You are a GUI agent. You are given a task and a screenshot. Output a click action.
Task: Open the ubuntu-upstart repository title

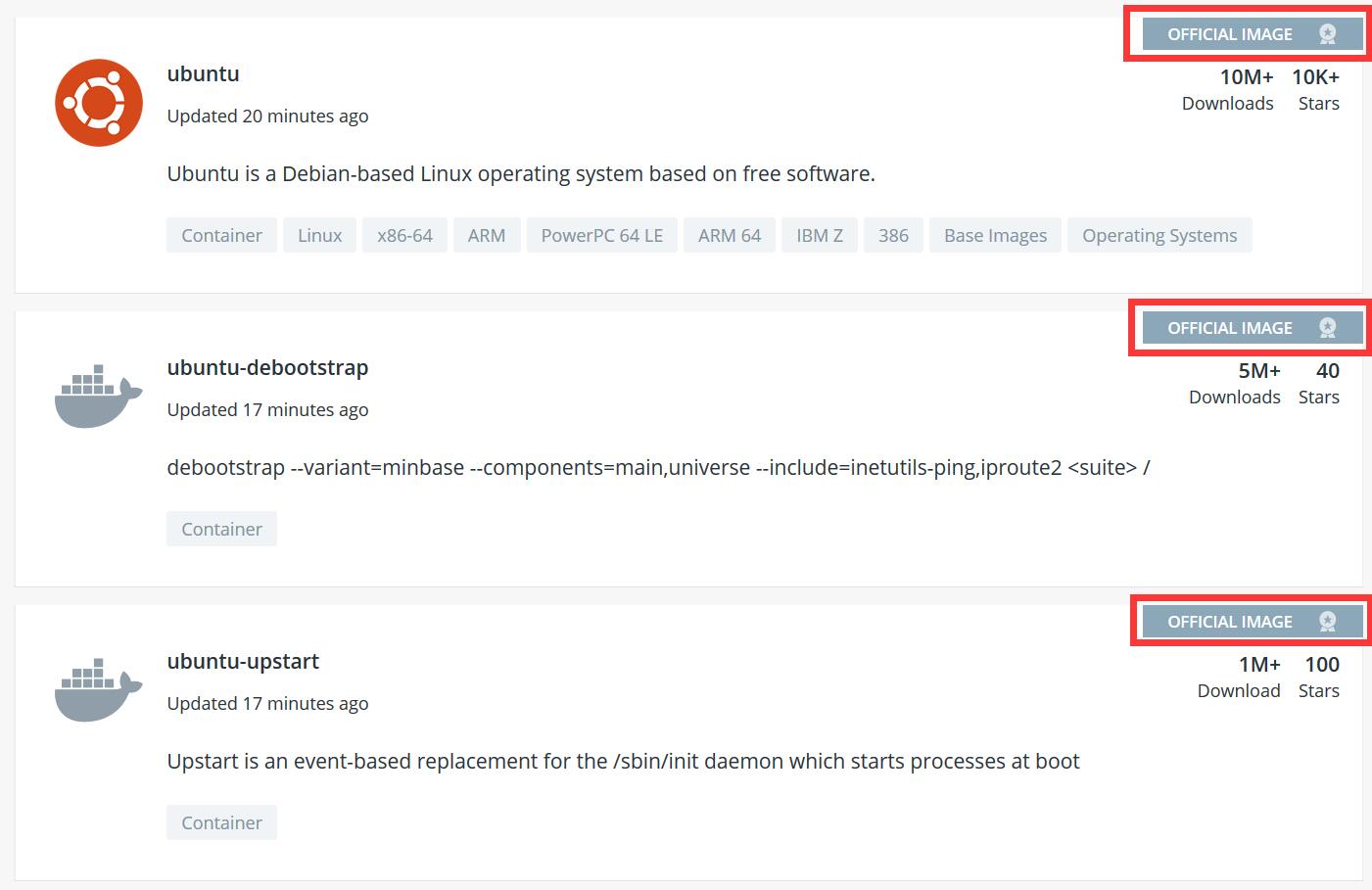point(243,662)
